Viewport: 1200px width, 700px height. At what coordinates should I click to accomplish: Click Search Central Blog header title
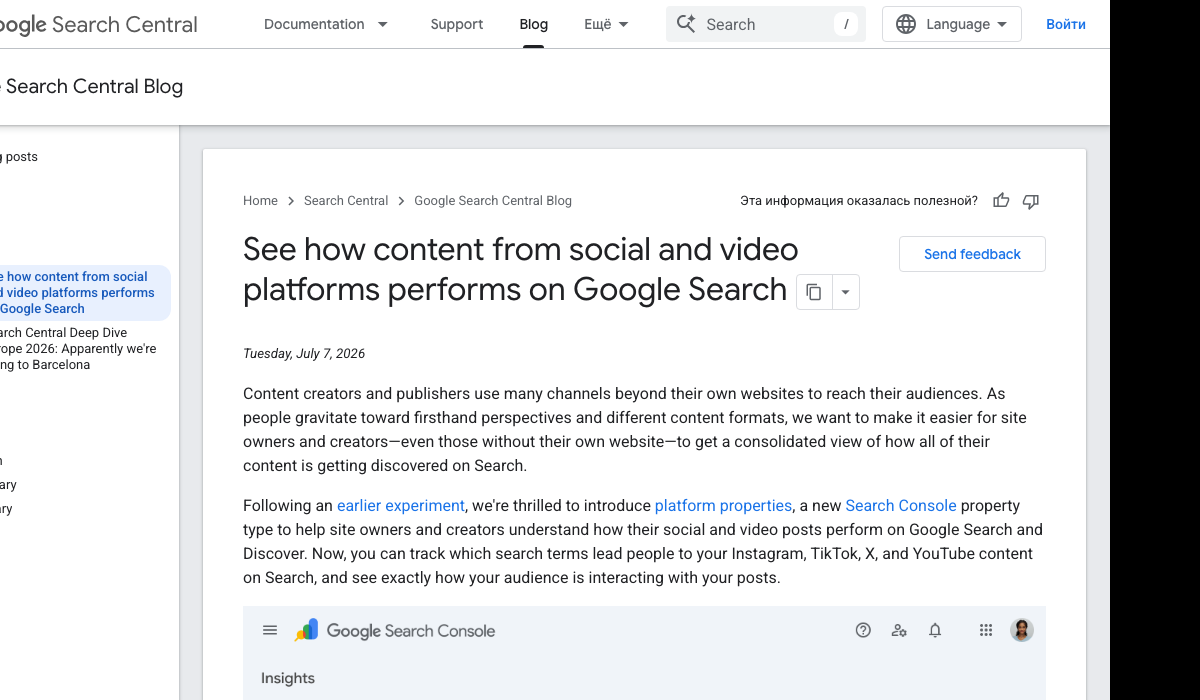(93, 87)
